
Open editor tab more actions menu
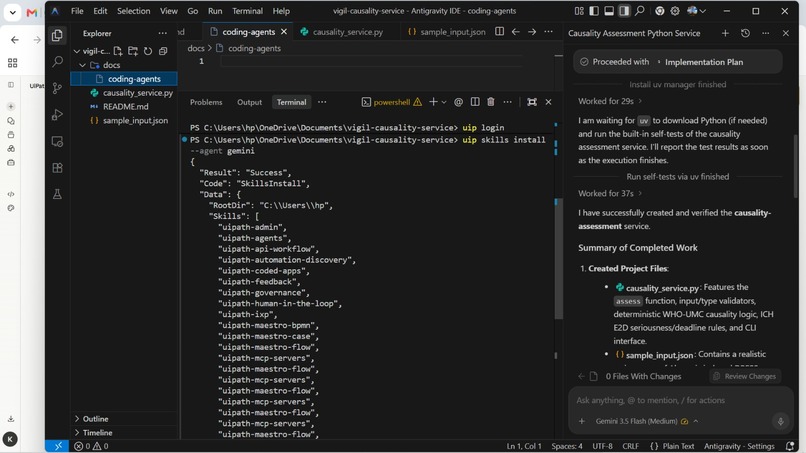pyautogui.click(x=548, y=31)
